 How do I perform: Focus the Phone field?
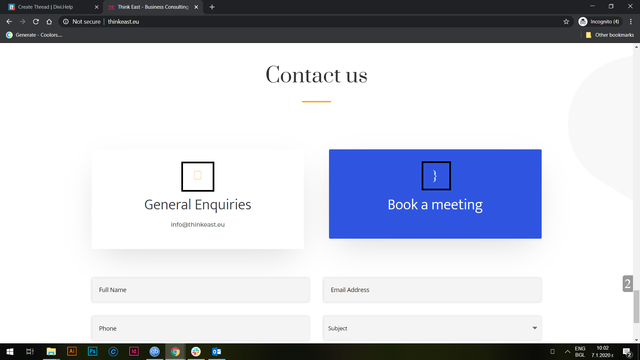pyautogui.click(x=200, y=328)
